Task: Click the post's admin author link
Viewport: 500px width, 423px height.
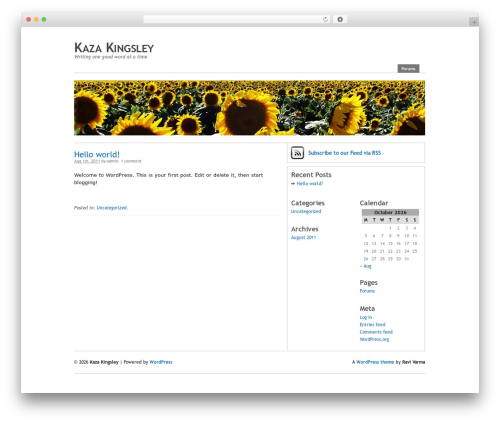Action: click(x=112, y=161)
